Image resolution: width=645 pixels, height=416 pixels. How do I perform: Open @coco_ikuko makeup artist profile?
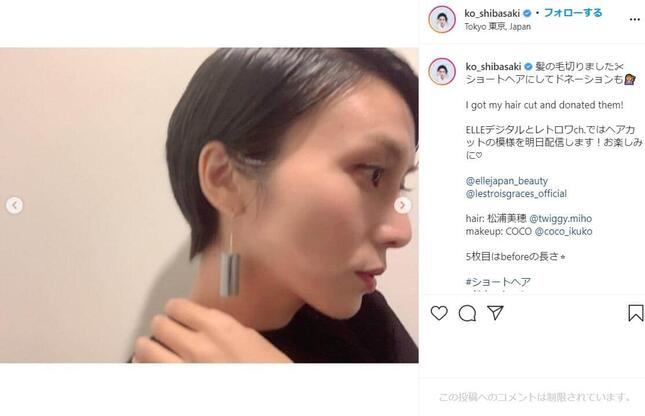(564, 231)
